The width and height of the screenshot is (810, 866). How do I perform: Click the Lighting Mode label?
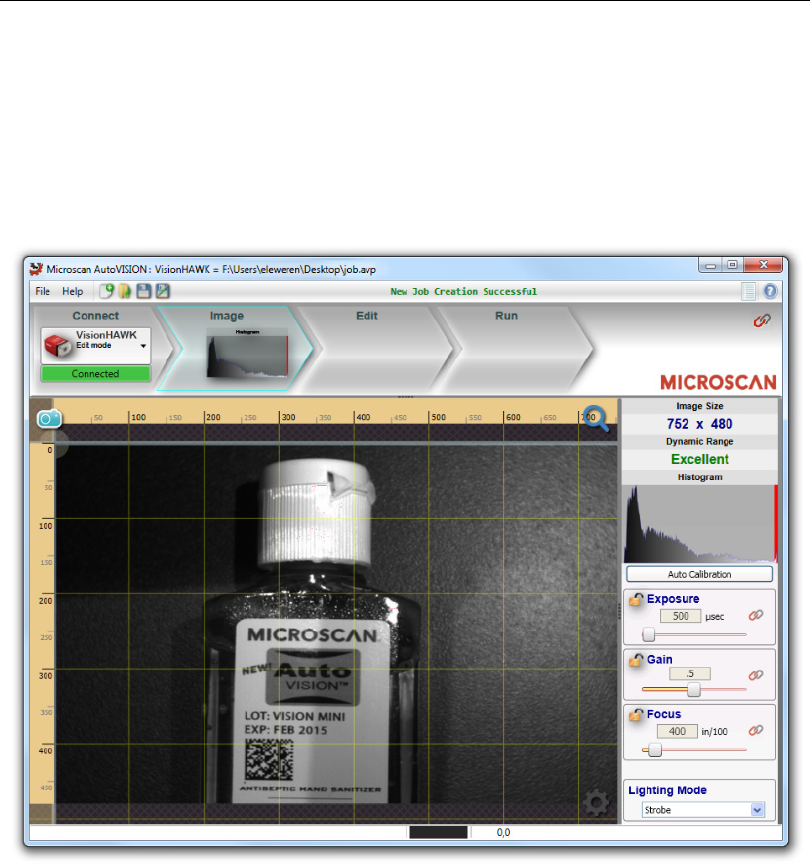click(667, 790)
